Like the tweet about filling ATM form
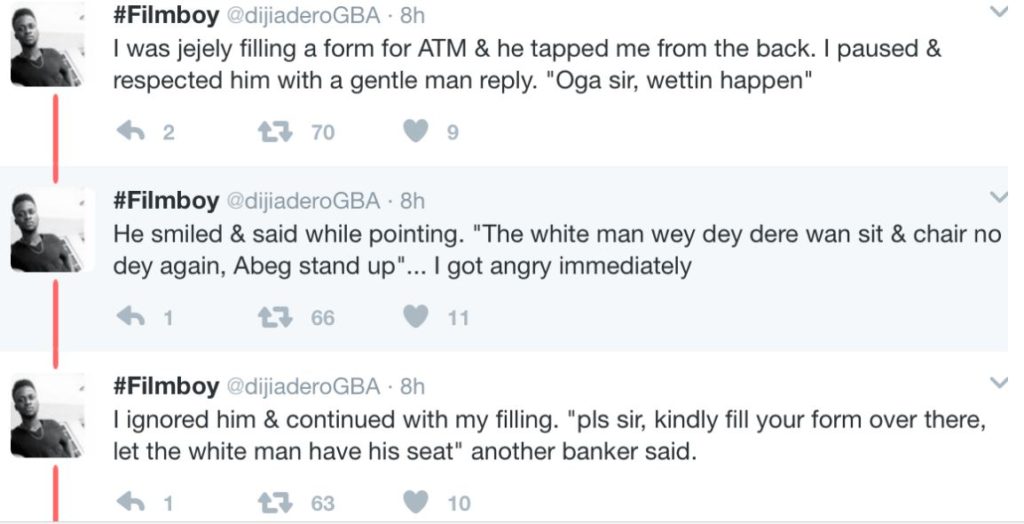 pyautogui.click(x=417, y=131)
